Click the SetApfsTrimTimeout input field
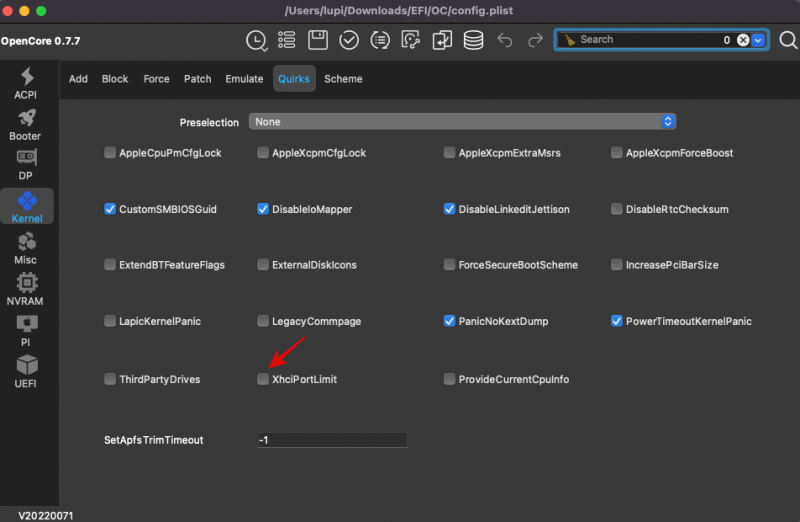Screen dimensions: 800x522 (331, 440)
